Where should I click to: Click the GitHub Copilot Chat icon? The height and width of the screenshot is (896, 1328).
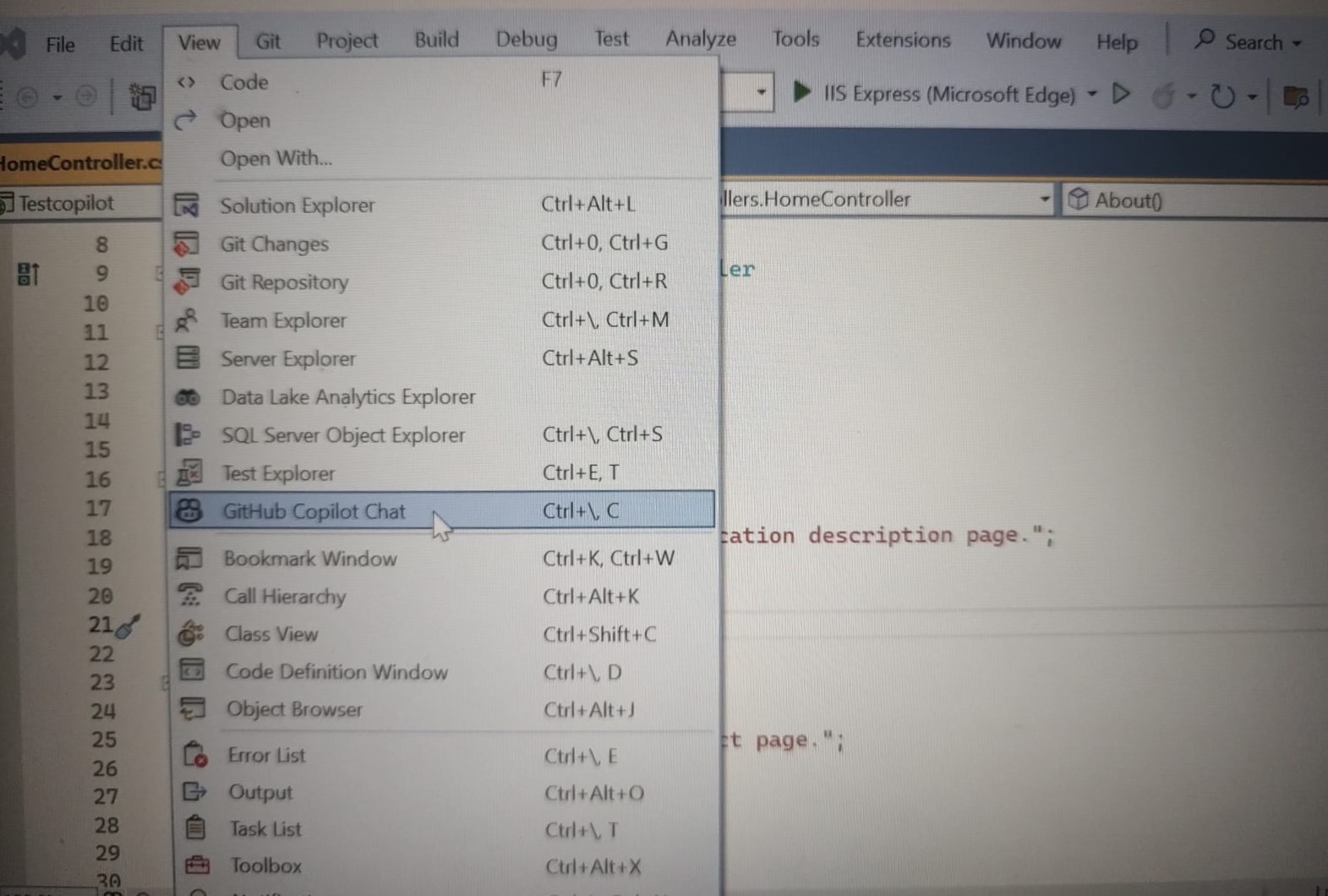[x=189, y=511]
